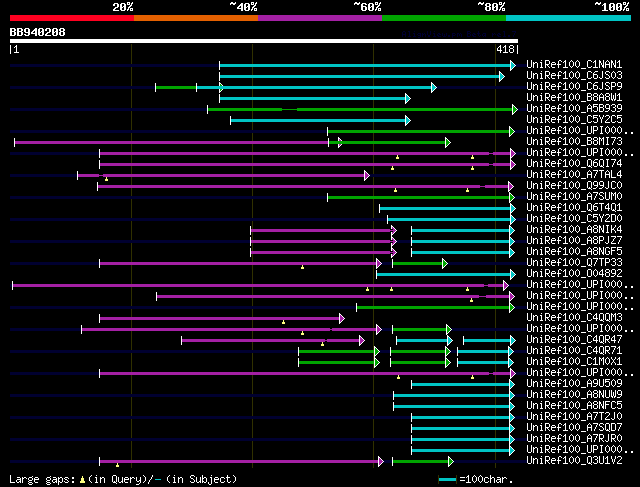The width and height of the screenshot is (640, 487).
Task: Click the purple alignment bar for Q6QI74
Action: point(305,165)
